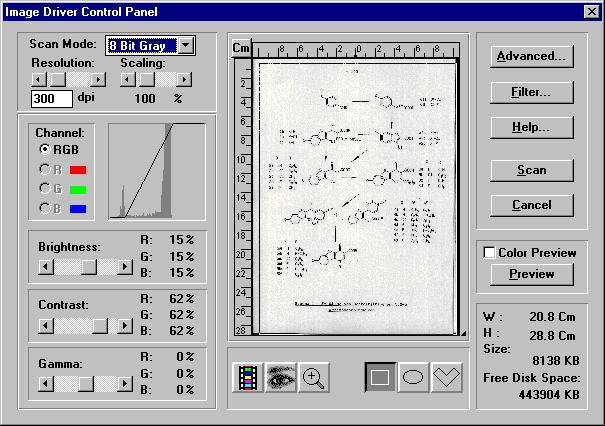Select the rectangle selection shape
Viewport: 605px width, 426px height.
(380, 377)
